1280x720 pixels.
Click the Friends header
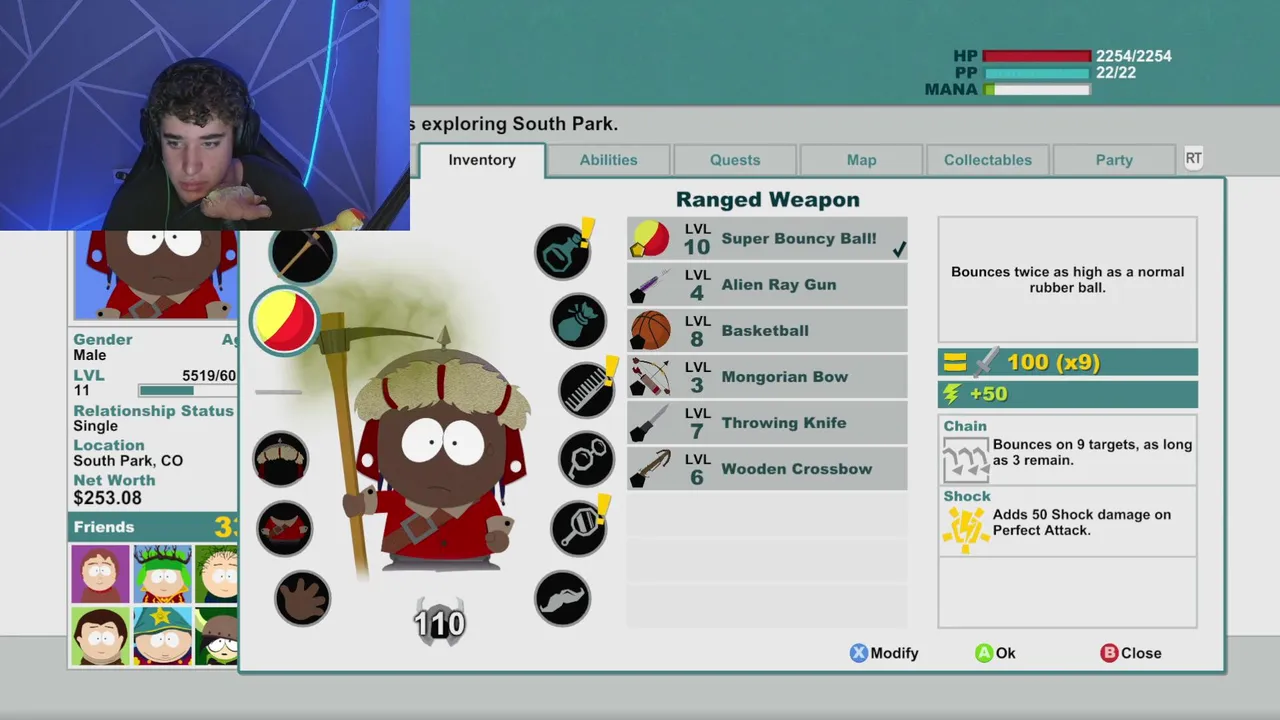[153, 527]
